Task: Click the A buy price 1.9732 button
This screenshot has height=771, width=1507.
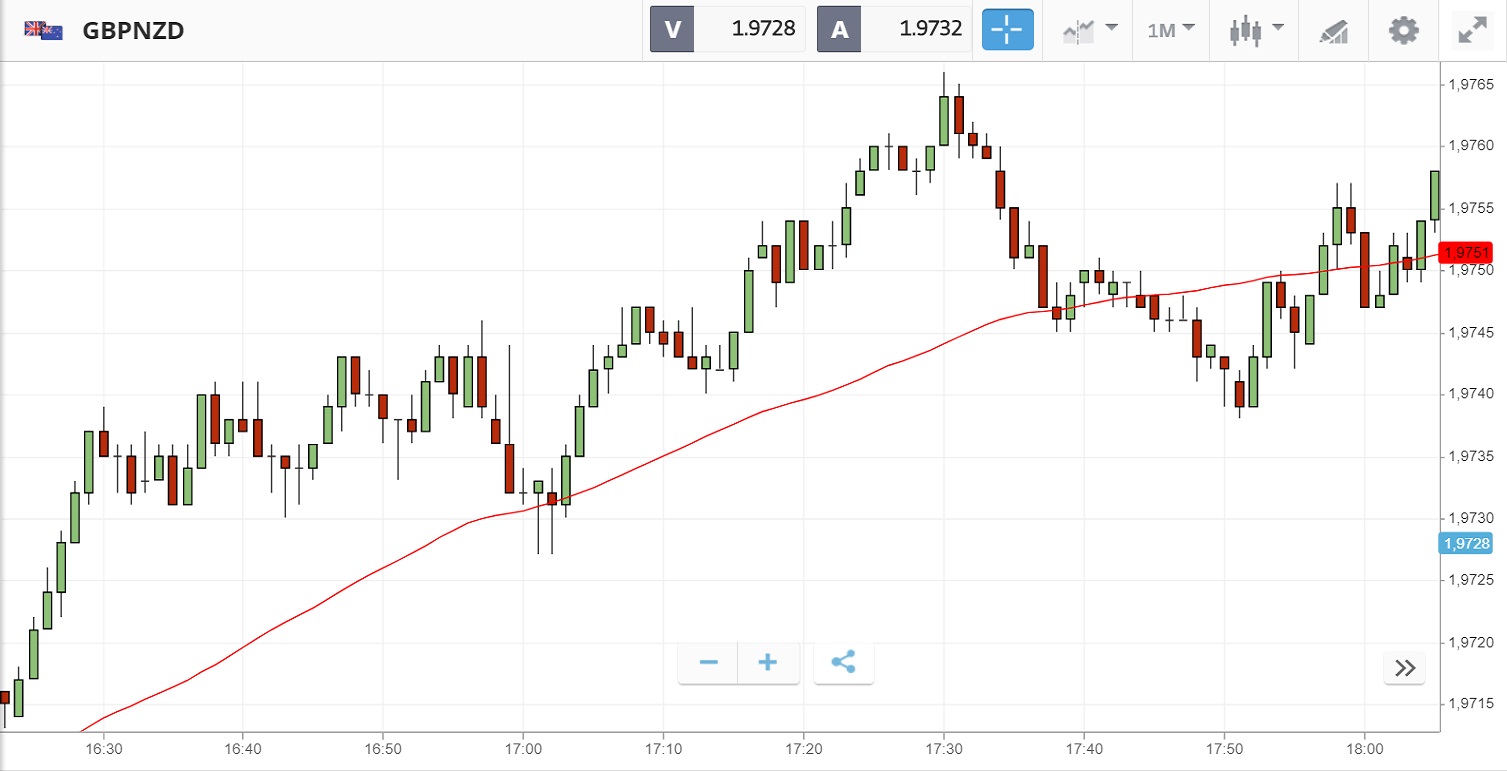Action: click(895, 29)
